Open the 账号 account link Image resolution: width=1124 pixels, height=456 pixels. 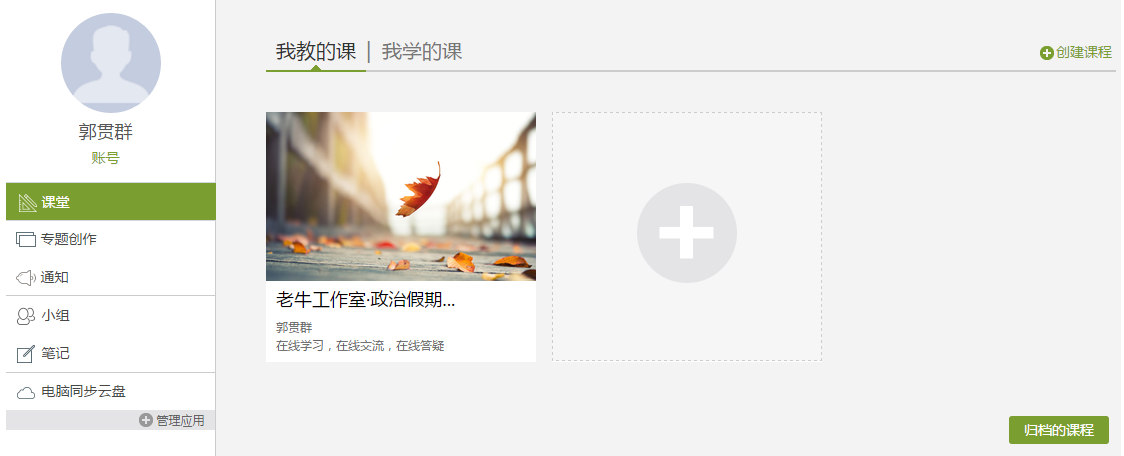tap(105, 158)
